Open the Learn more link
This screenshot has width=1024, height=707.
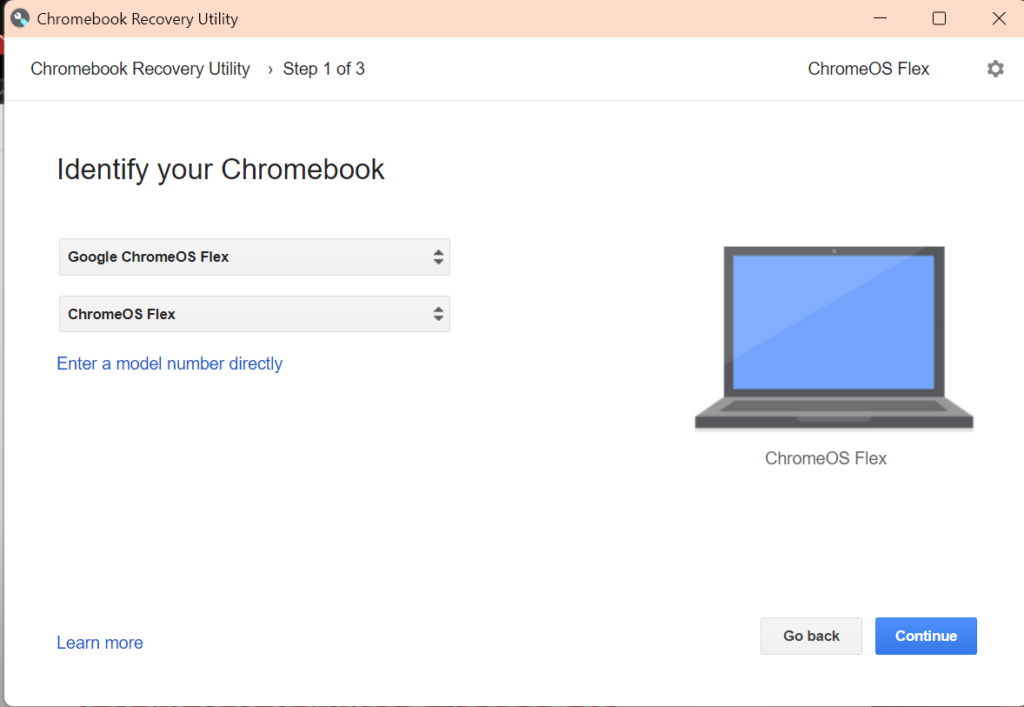[100, 643]
